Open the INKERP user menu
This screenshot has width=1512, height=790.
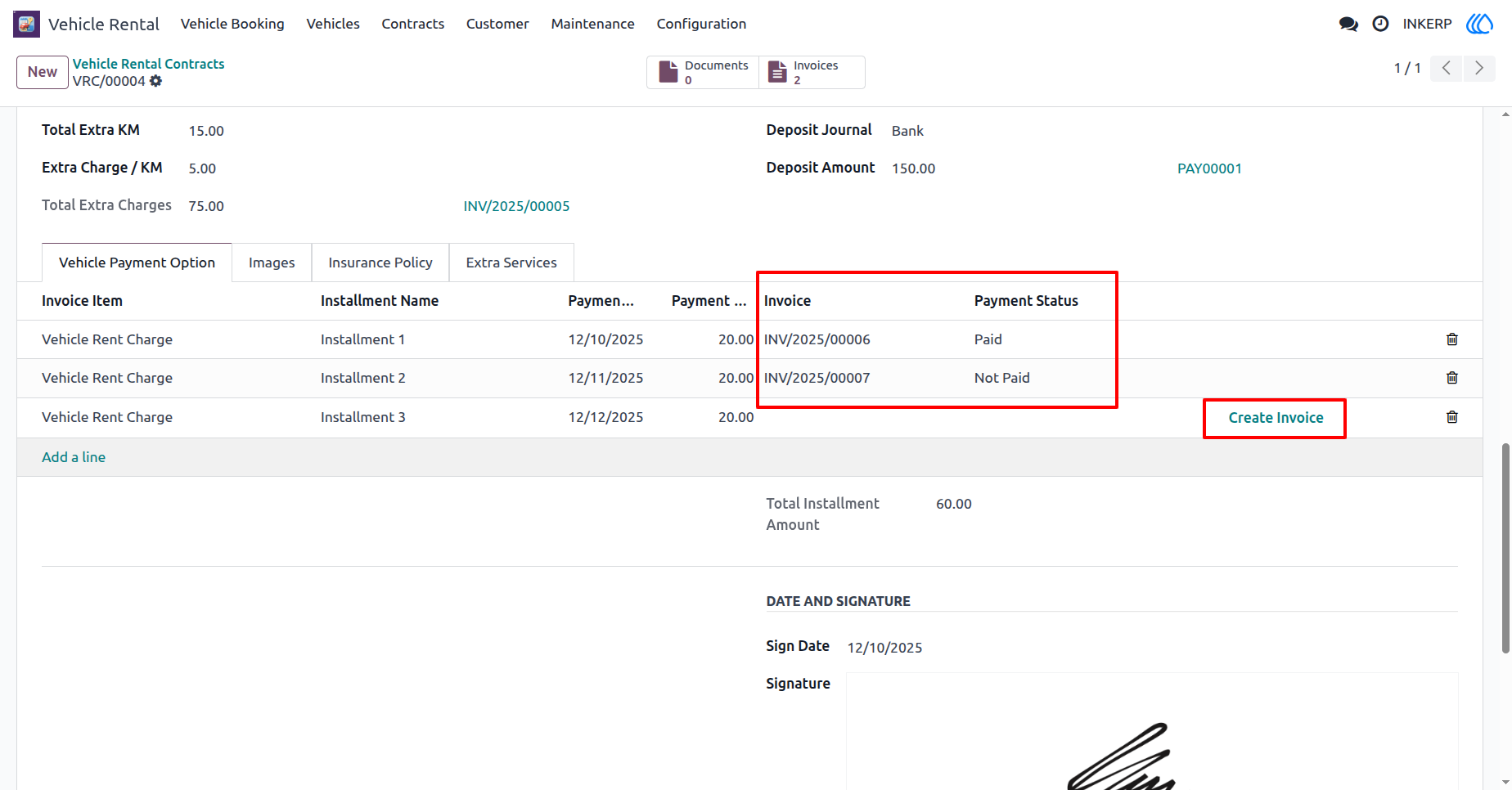tap(1427, 24)
